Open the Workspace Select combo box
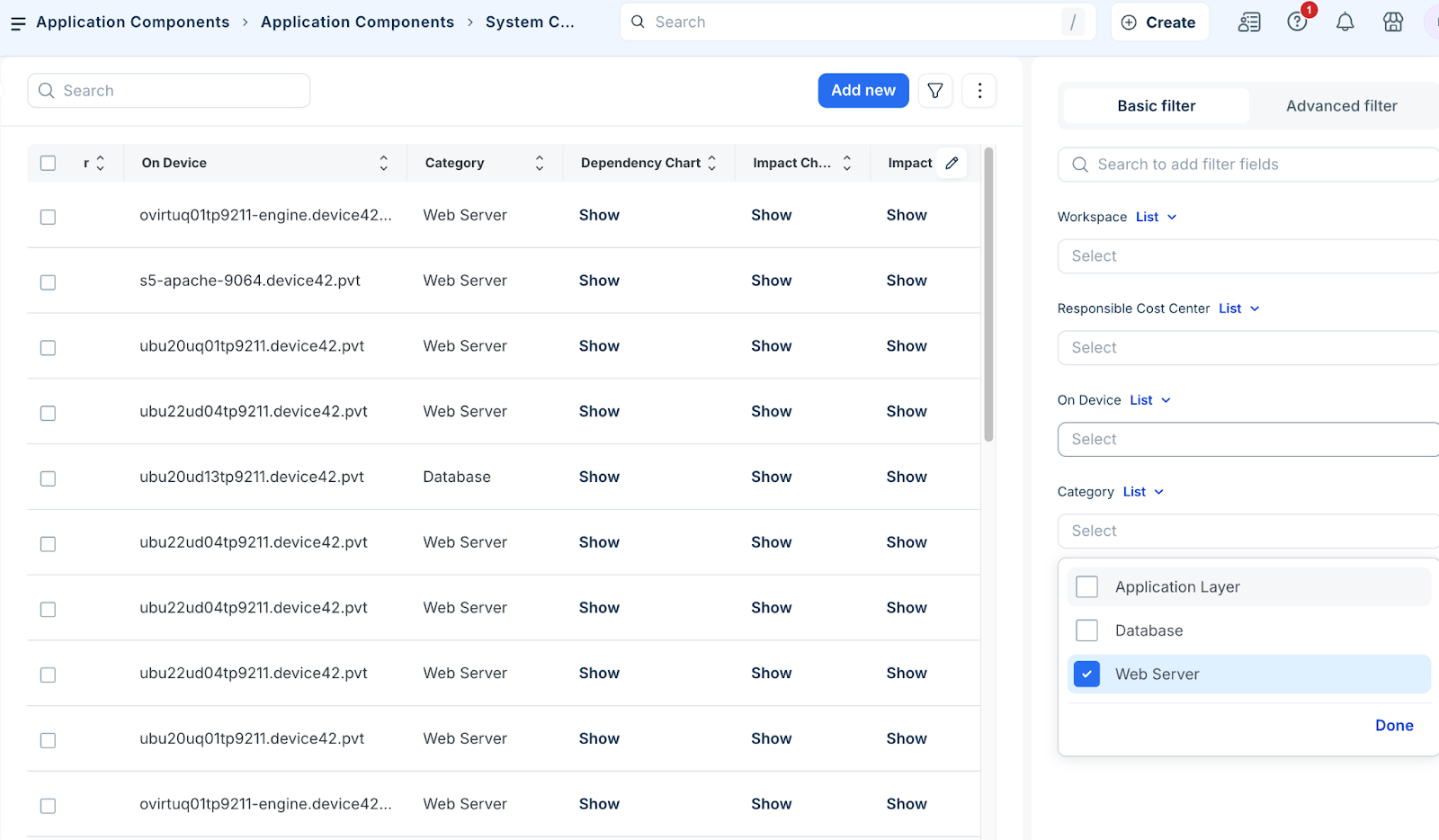 (x=1248, y=256)
